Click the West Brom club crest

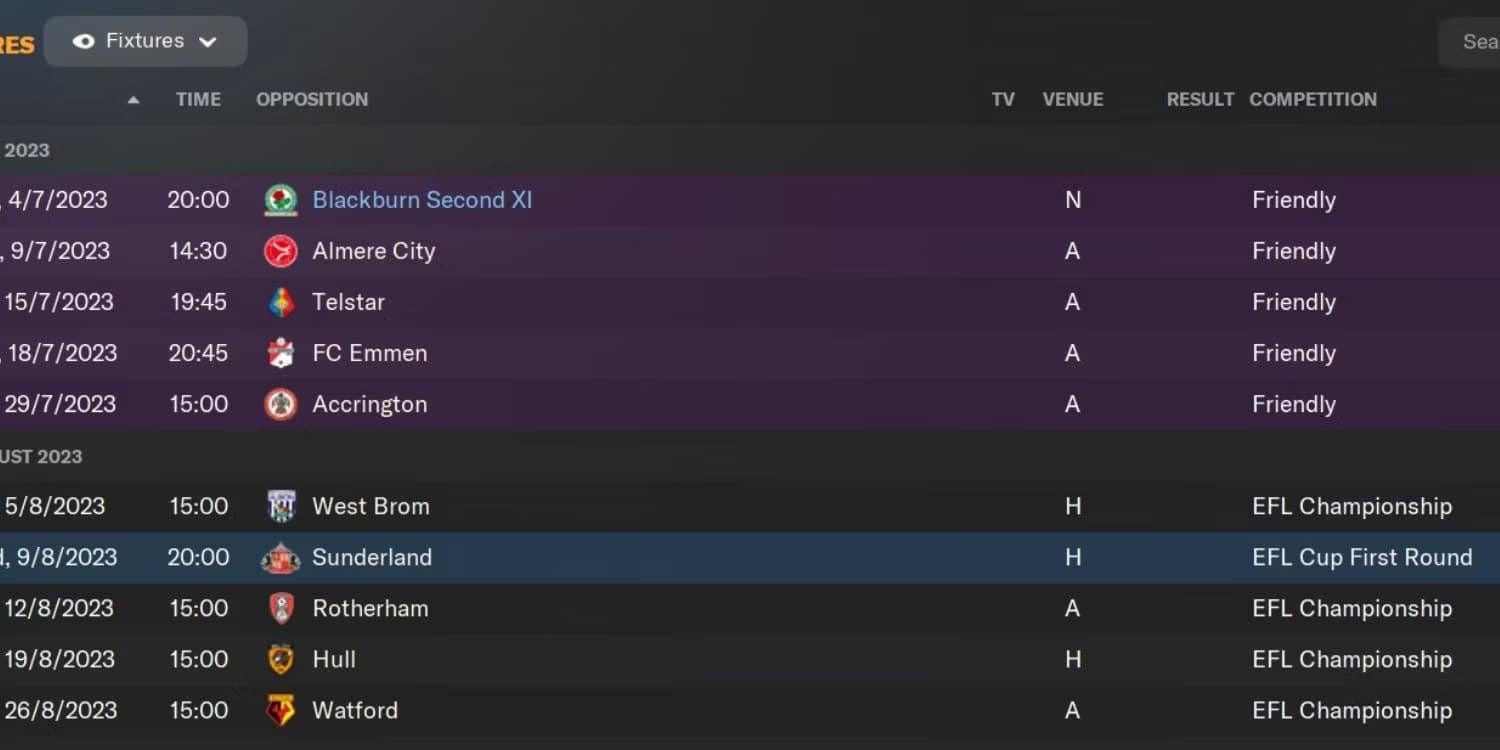[x=281, y=506]
